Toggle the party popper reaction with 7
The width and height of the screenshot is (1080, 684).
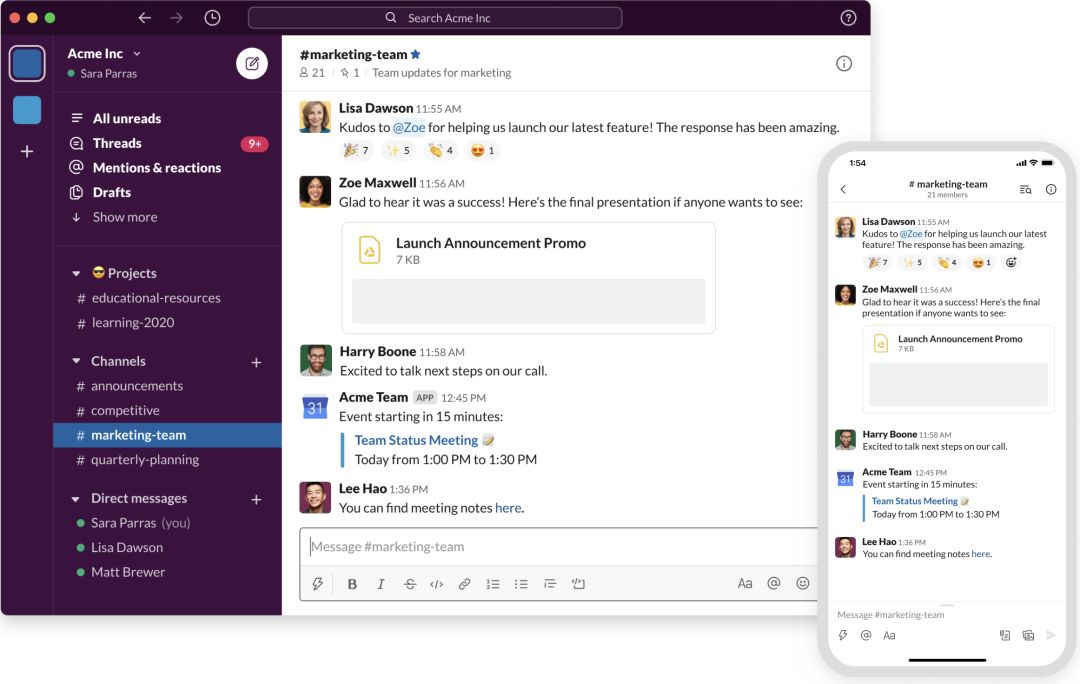coord(356,150)
